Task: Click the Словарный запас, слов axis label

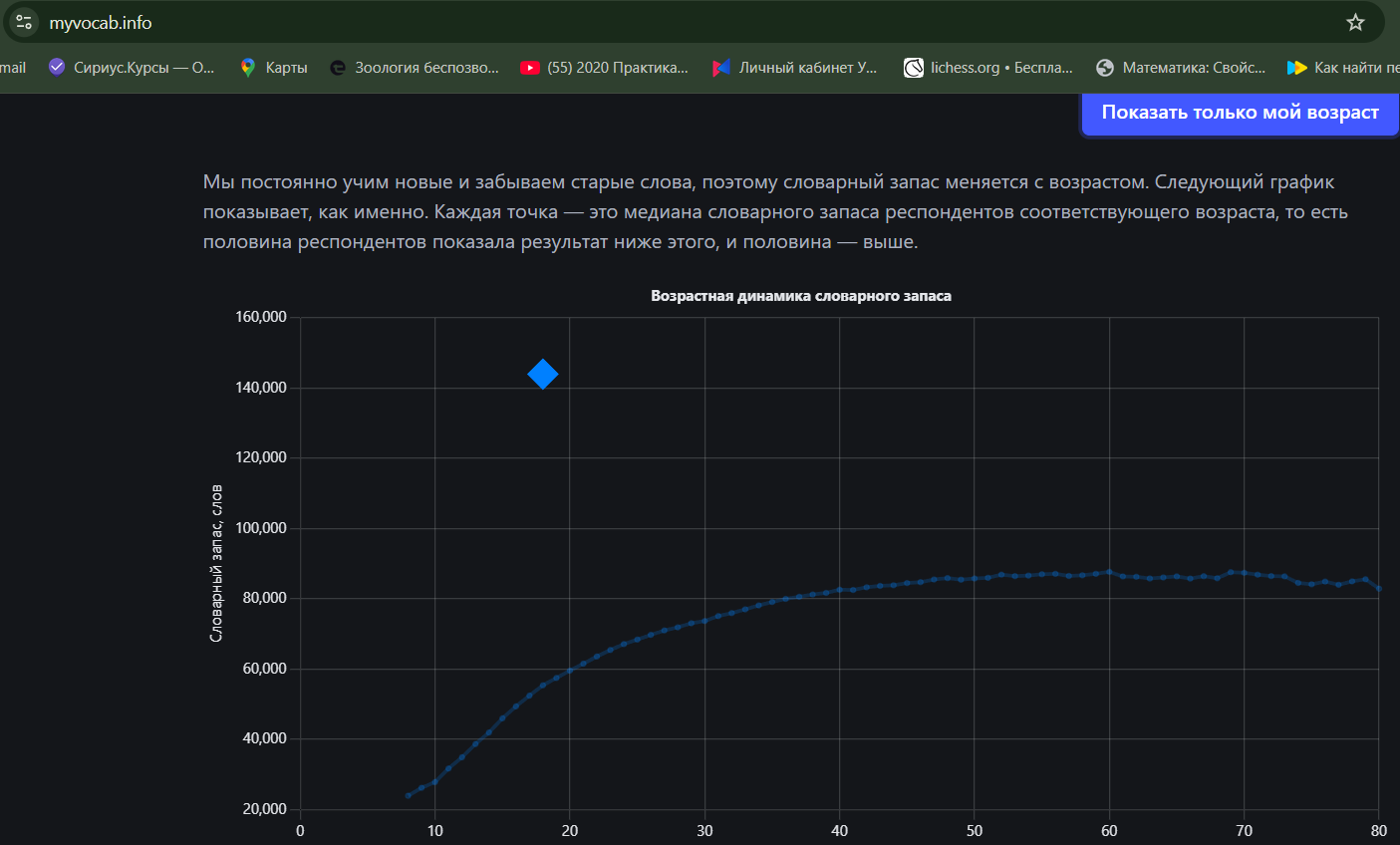Action: [216, 563]
